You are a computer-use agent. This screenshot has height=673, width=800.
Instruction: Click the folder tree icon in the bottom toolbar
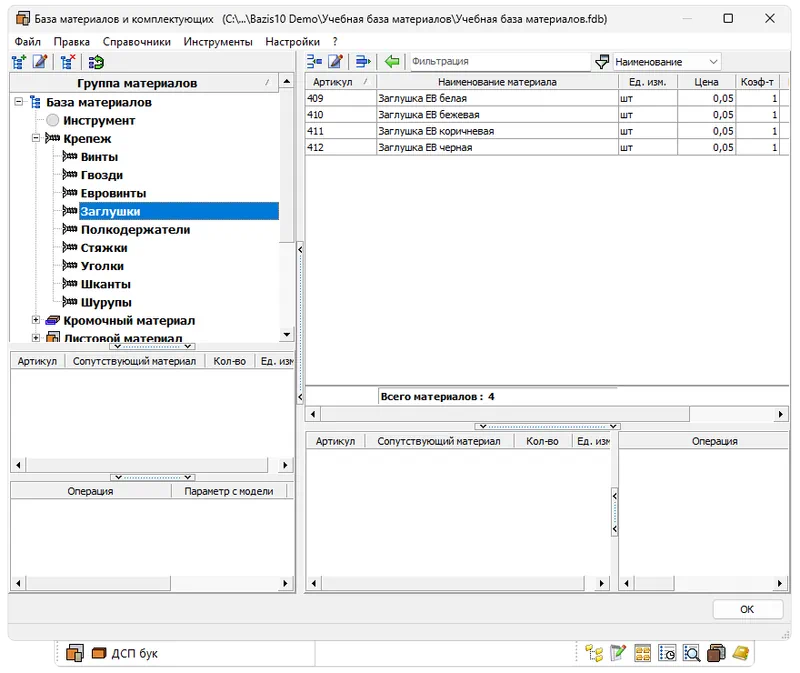point(594,653)
